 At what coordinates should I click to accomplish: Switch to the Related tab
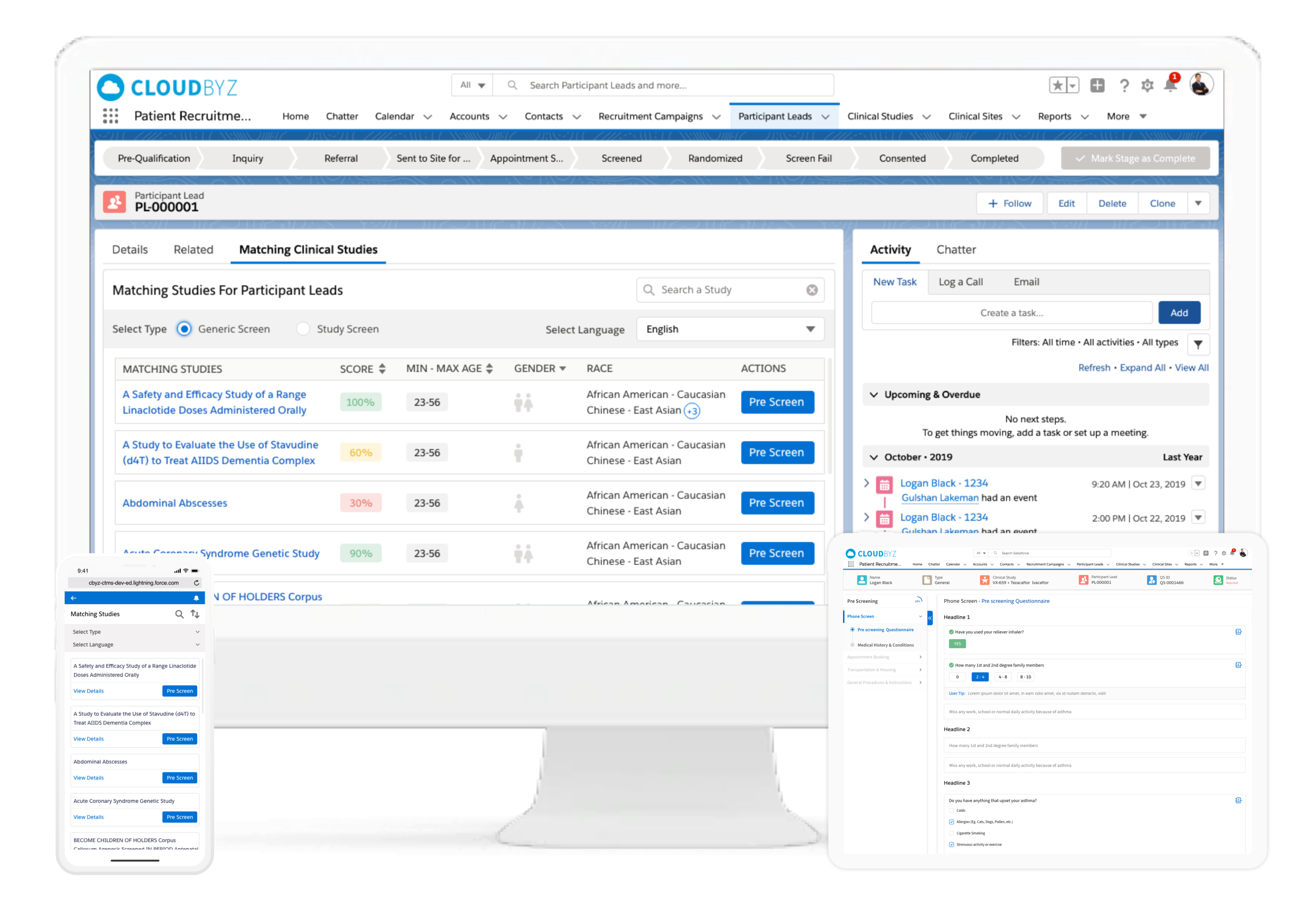[193, 249]
